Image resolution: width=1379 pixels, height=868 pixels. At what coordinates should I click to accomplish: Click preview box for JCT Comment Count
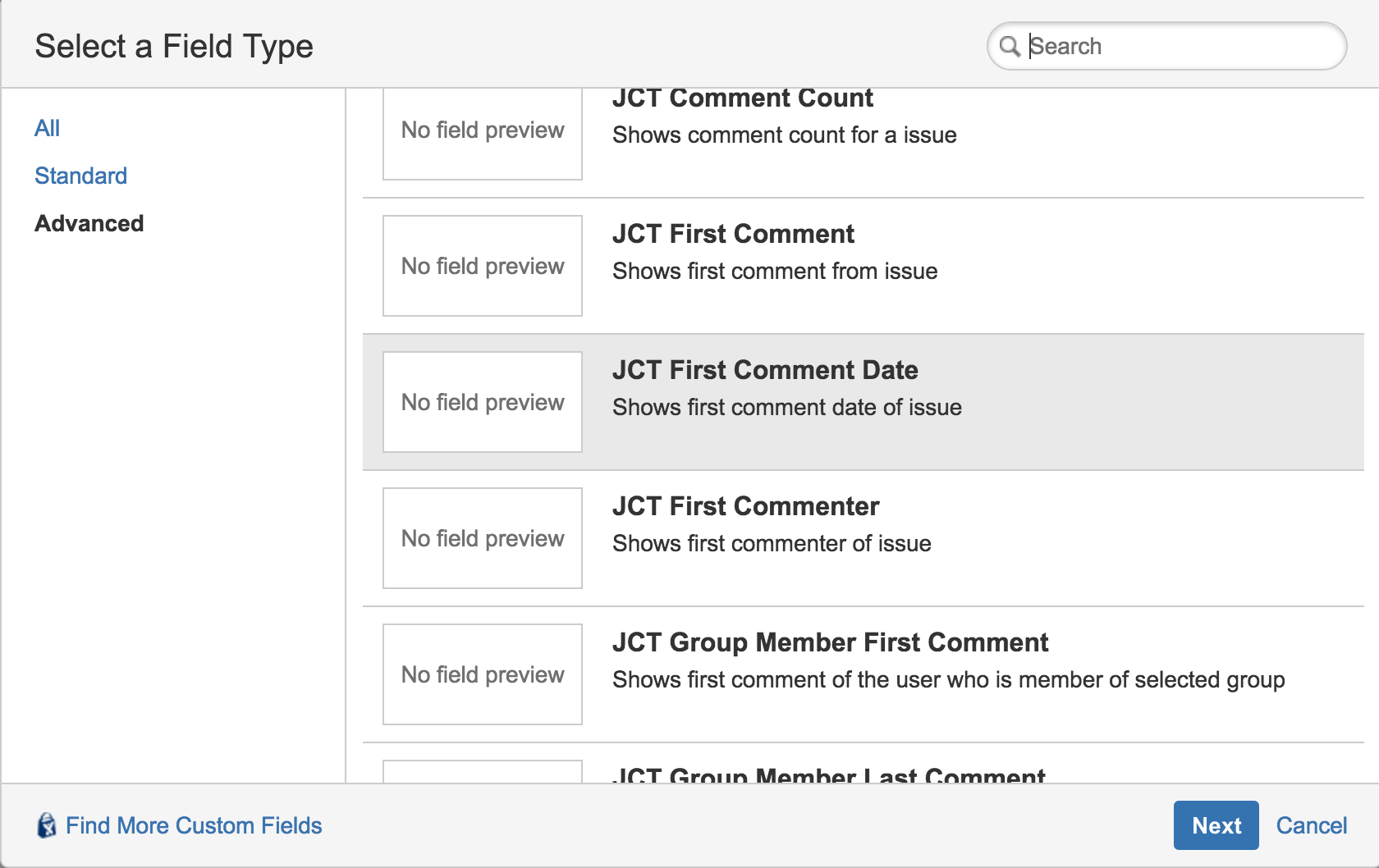coord(483,134)
